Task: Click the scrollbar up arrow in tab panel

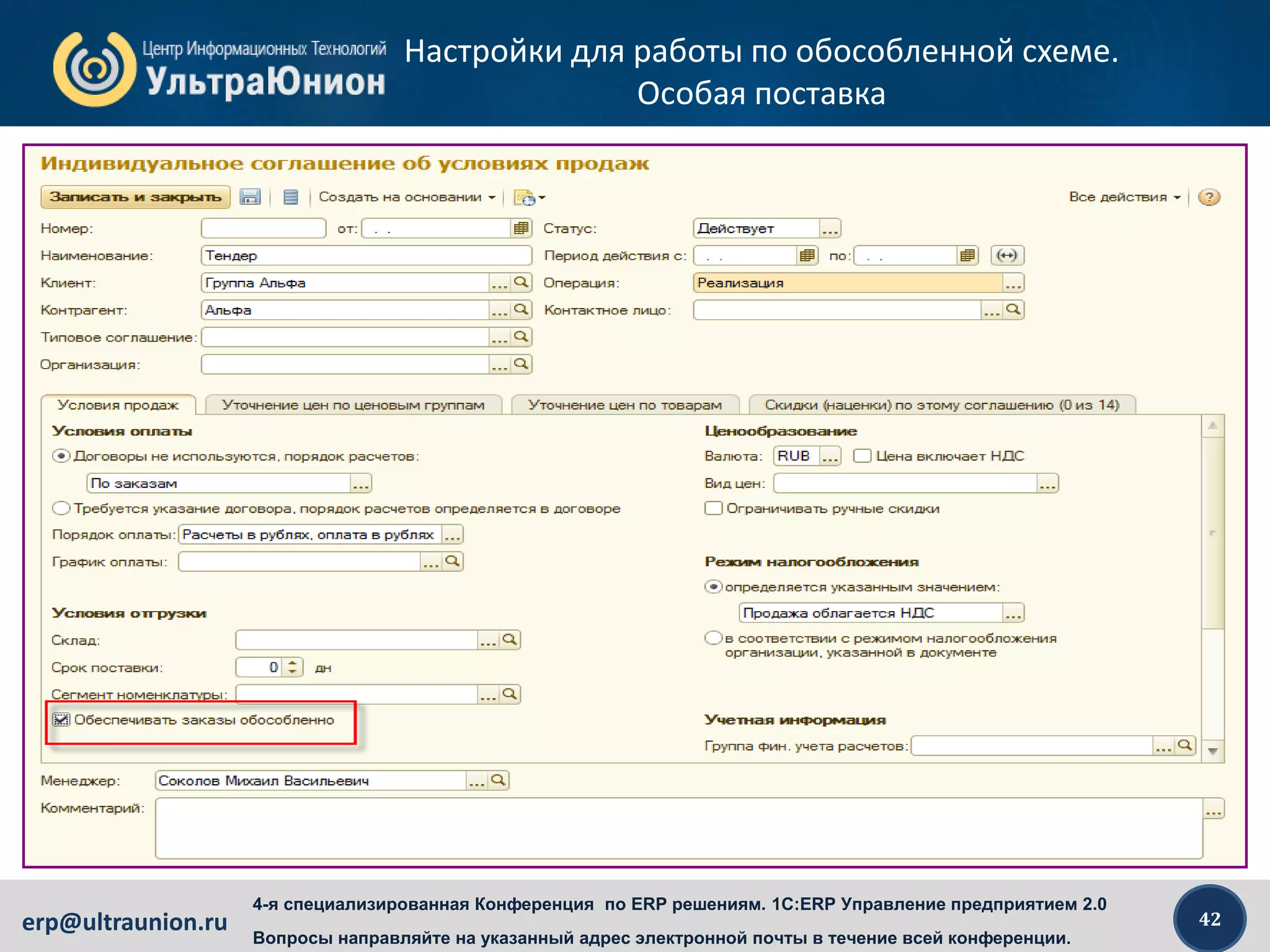Action: (x=1213, y=426)
